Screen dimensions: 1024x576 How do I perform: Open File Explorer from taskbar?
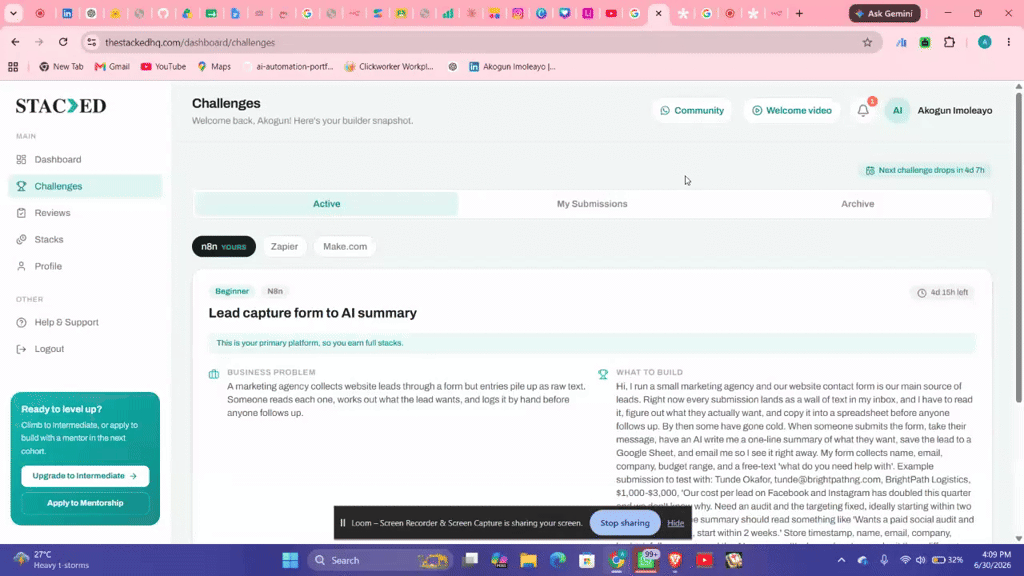pyautogui.click(x=528, y=560)
